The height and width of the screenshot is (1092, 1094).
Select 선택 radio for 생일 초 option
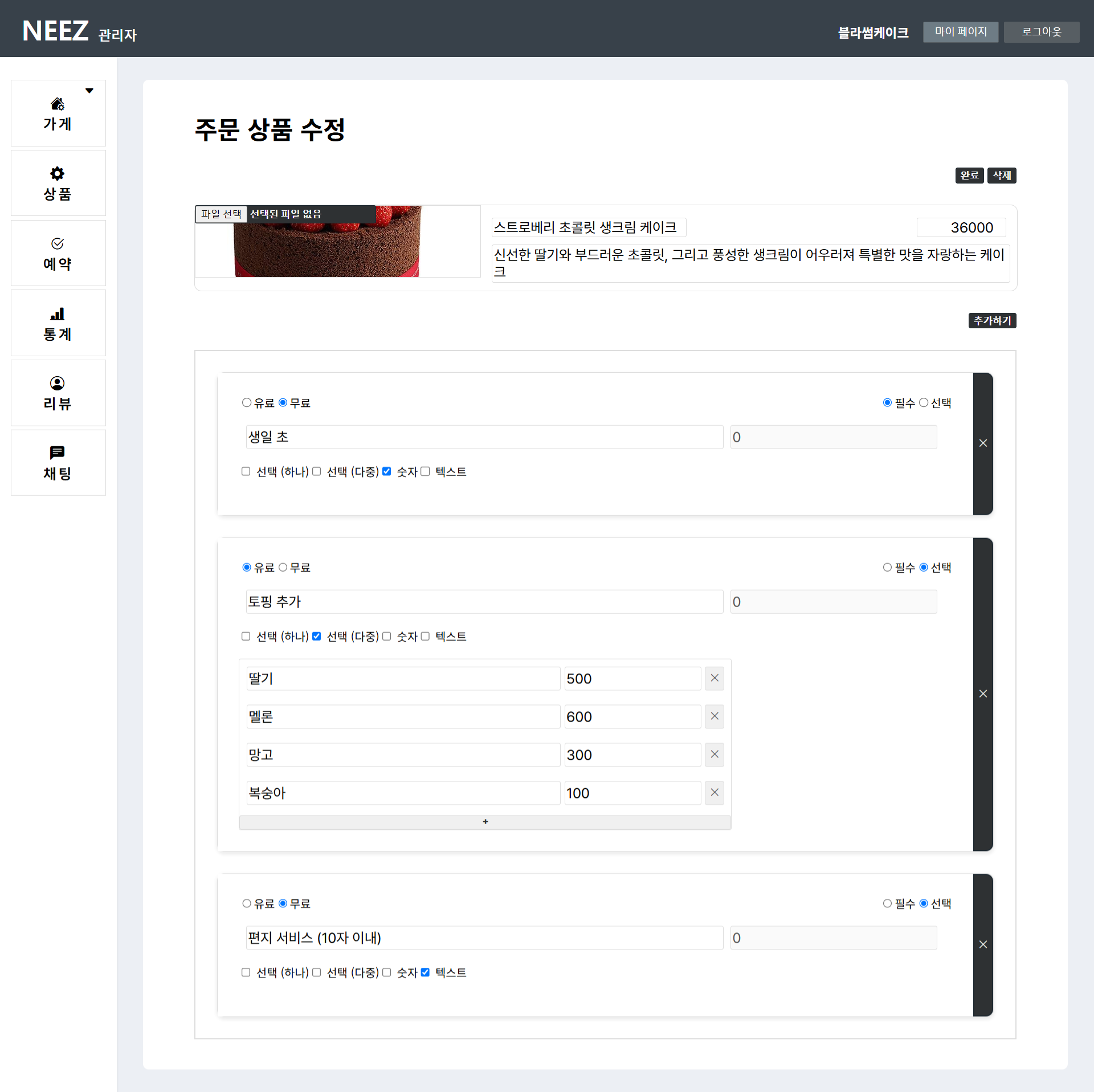[x=924, y=402]
